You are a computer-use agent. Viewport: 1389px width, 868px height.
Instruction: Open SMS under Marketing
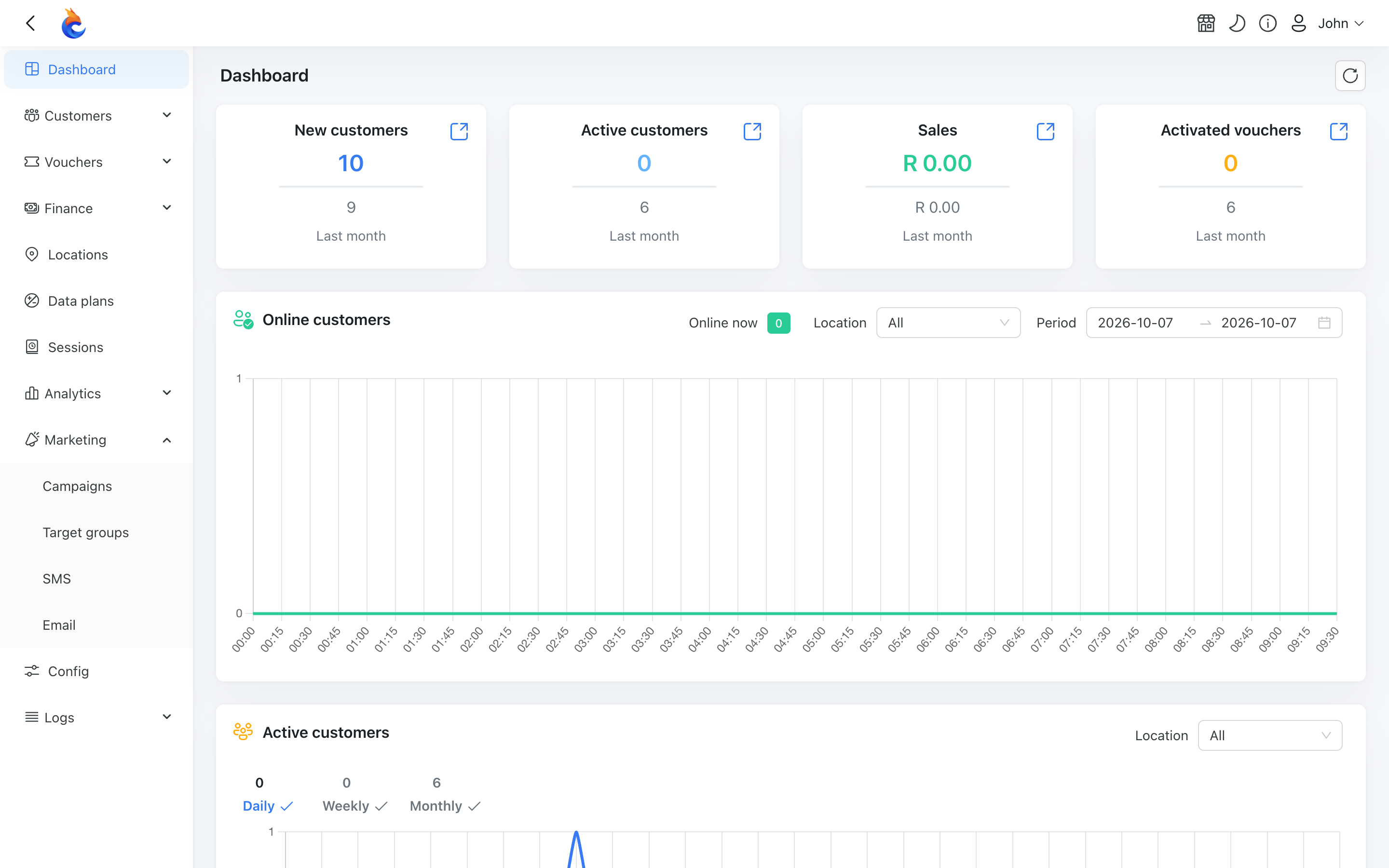click(x=96, y=579)
